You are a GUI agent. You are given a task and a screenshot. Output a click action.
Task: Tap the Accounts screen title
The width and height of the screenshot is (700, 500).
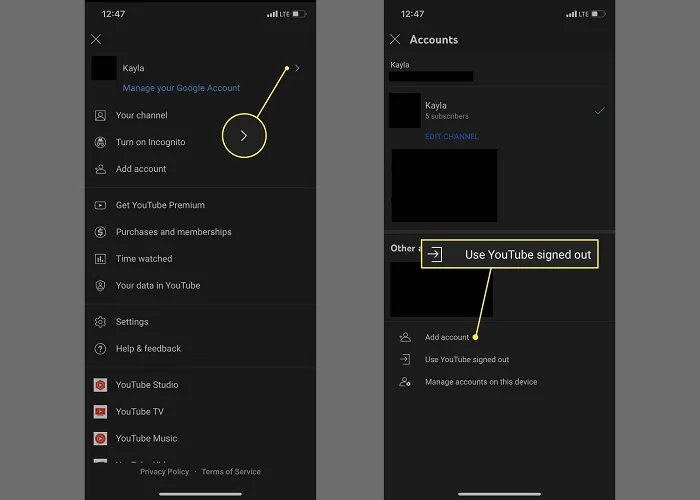coord(434,40)
